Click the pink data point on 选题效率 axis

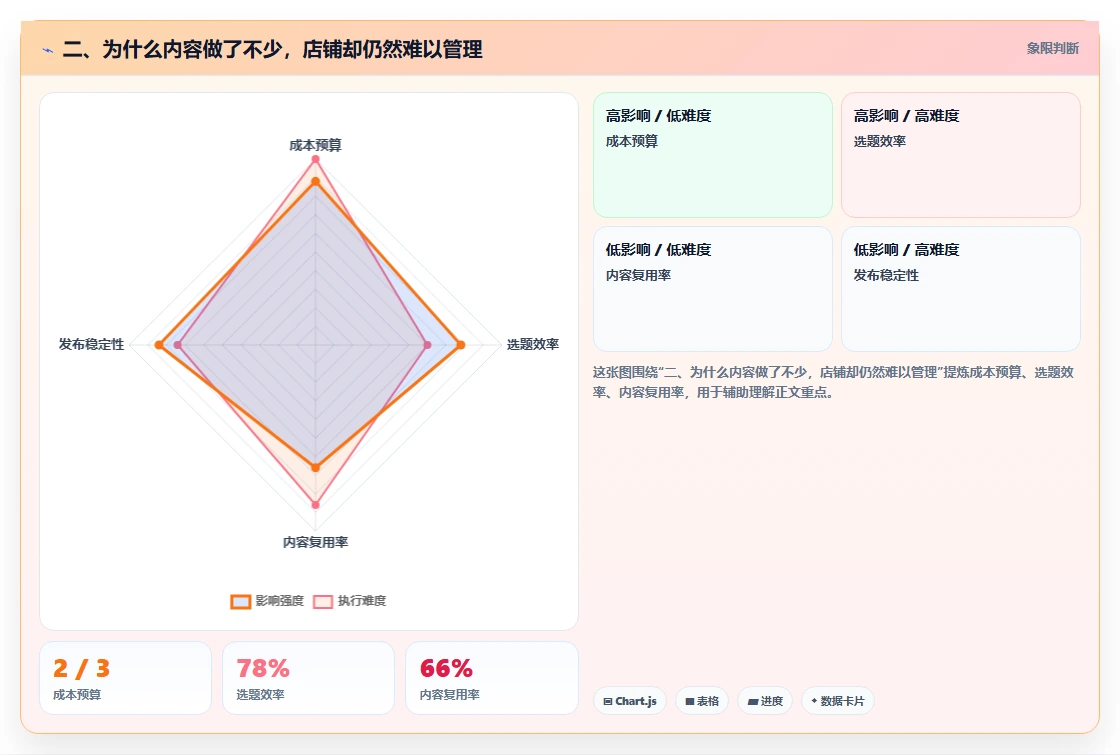pyautogui.click(x=427, y=345)
